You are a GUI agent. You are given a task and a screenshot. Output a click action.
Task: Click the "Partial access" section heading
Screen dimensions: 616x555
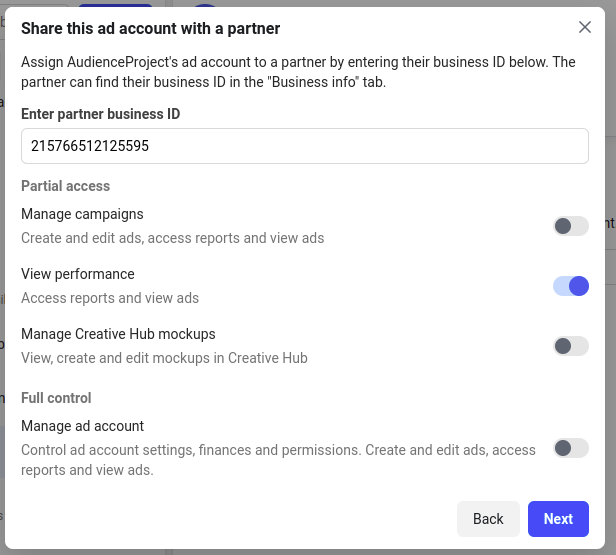click(x=66, y=186)
